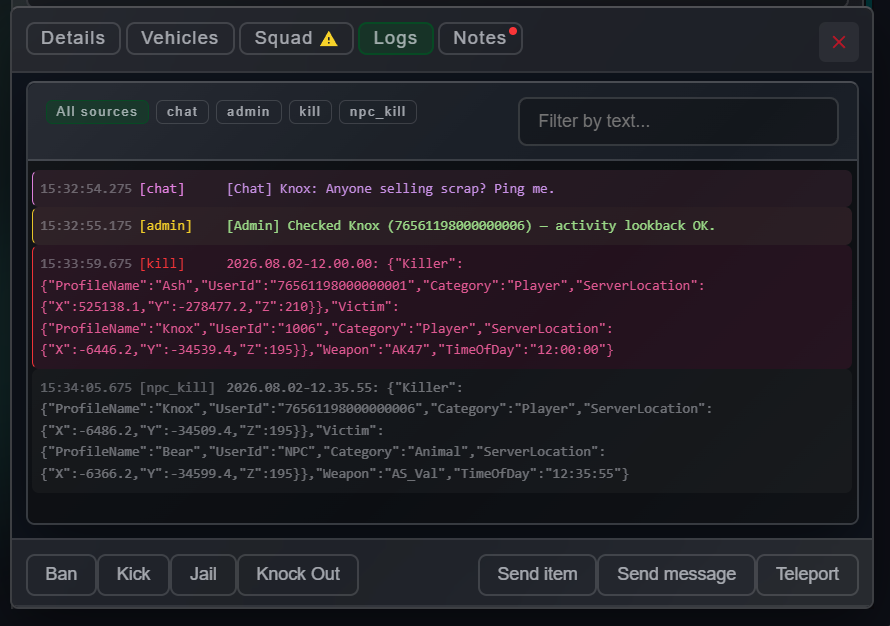Click the 15:33:59.675 timestamp
Viewport: 890px width, 626px height.
click(86, 264)
